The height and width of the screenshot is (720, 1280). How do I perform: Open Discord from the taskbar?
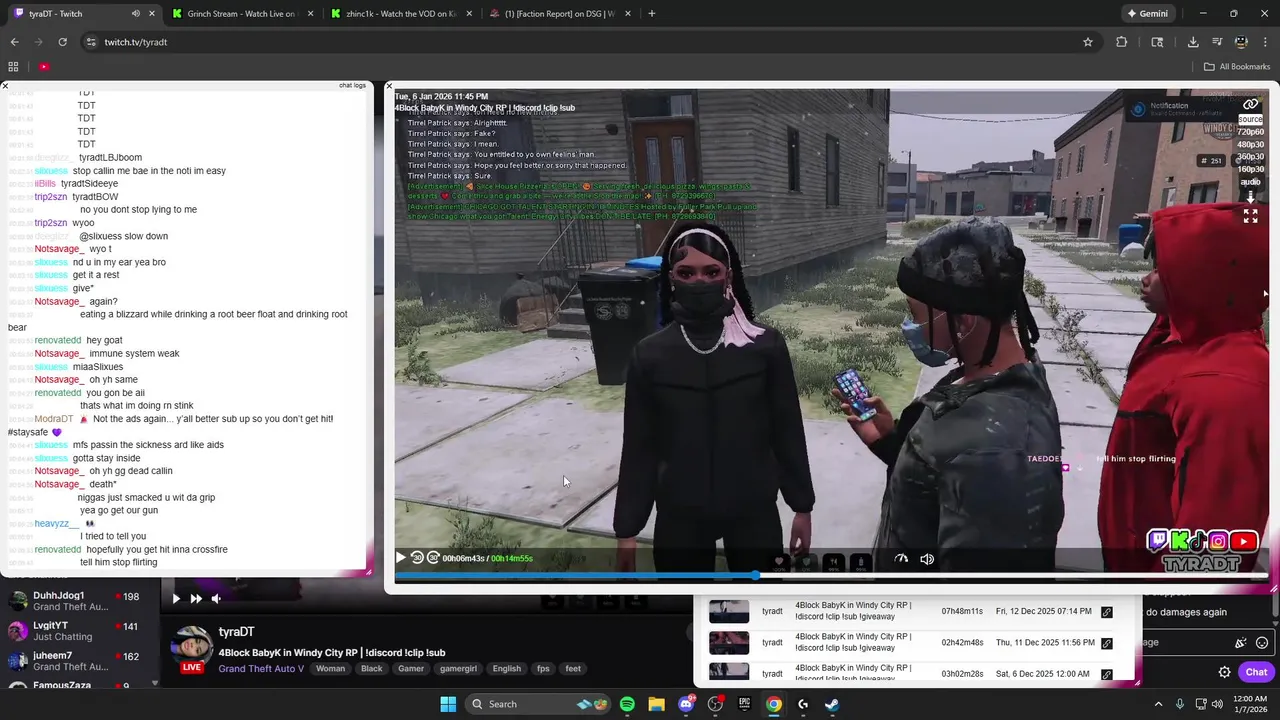[686, 704]
